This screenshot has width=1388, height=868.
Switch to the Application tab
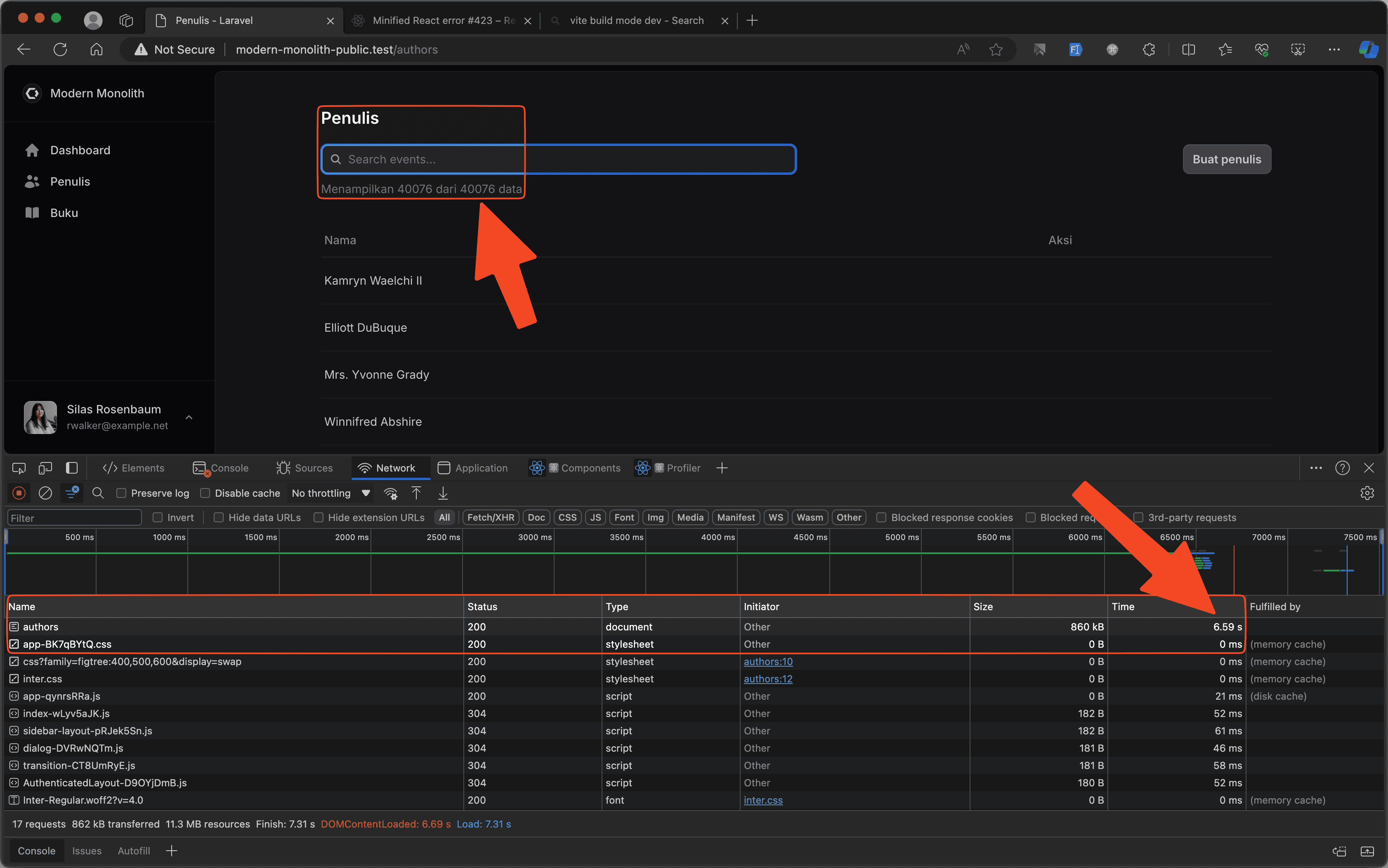point(473,468)
